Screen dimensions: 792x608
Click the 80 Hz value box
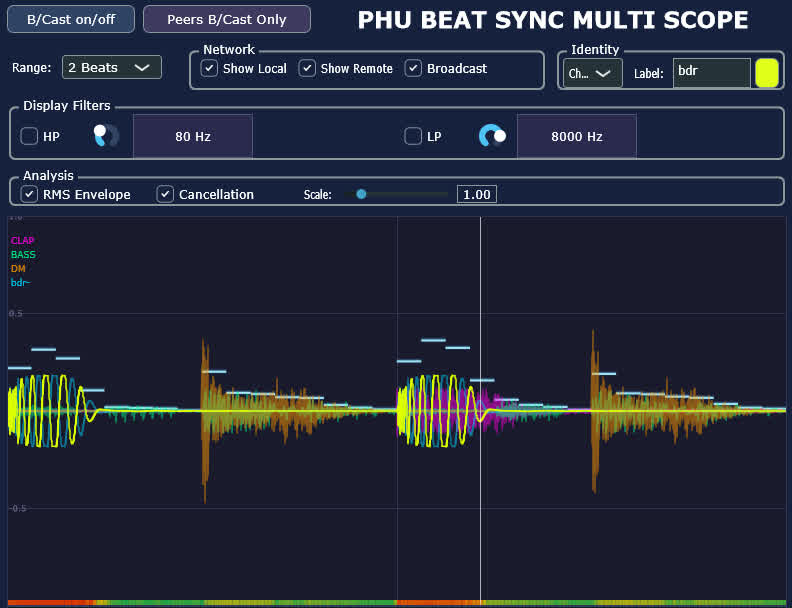pos(193,136)
